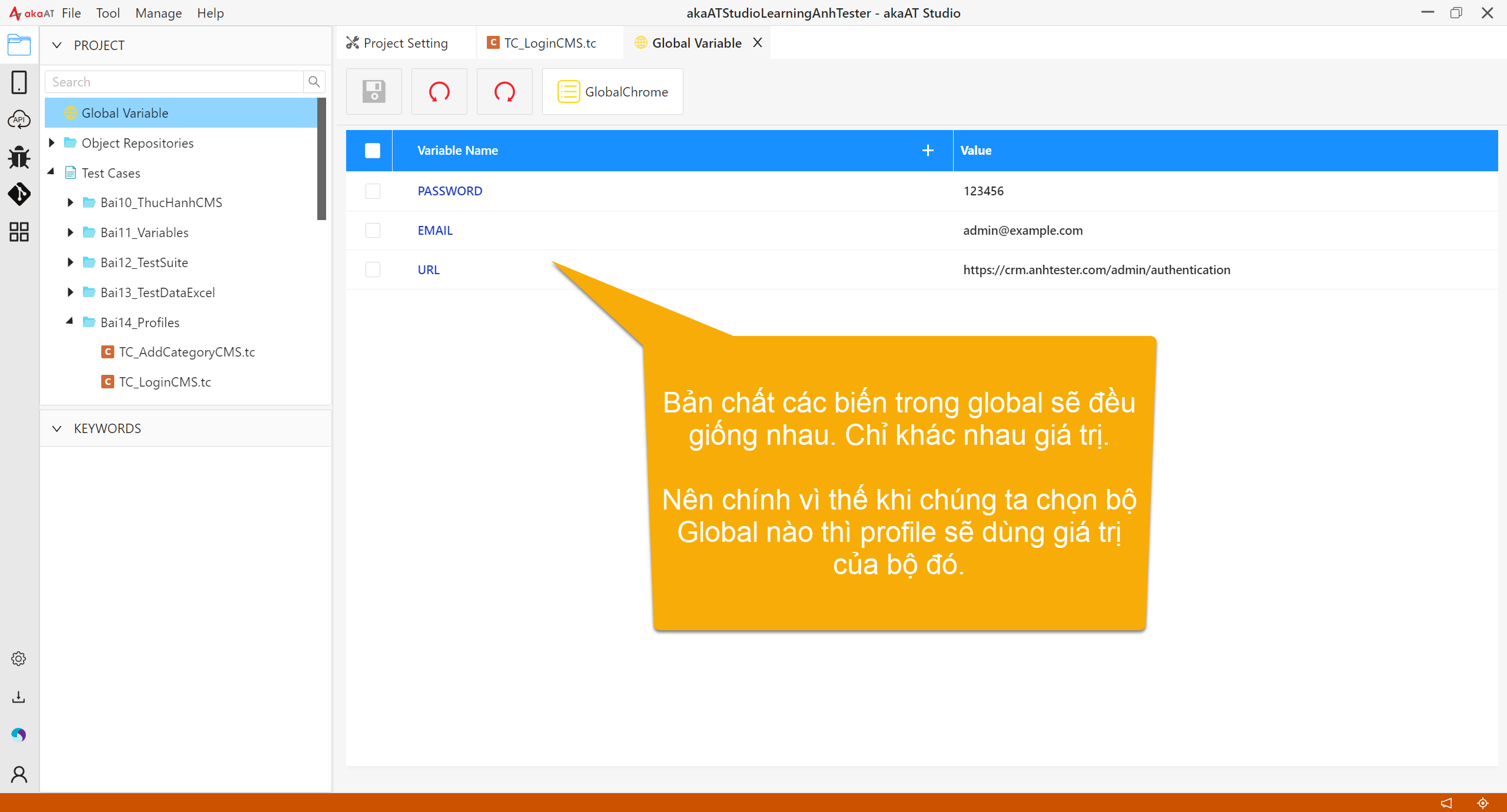The width and height of the screenshot is (1507, 812).
Task: Select the Bai12_TestSuite folder label
Action: (x=144, y=262)
